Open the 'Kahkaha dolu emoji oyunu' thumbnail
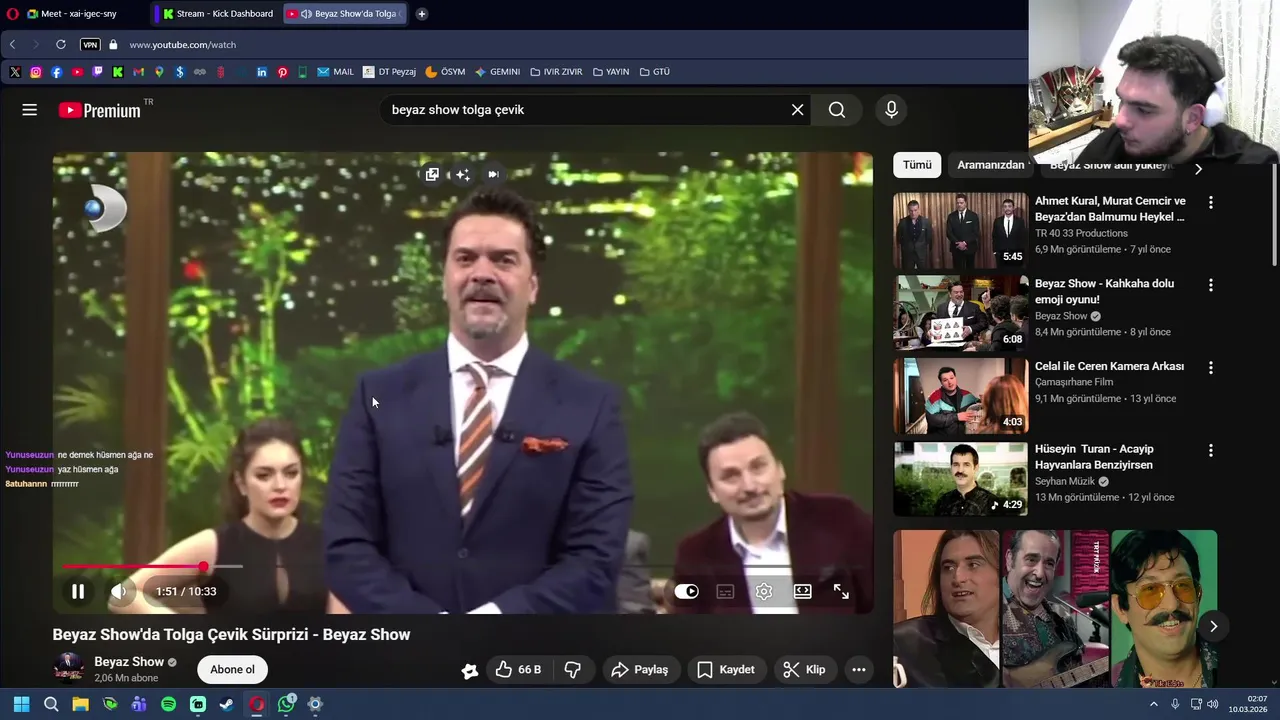This screenshot has width=1280, height=720. (x=960, y=313)
